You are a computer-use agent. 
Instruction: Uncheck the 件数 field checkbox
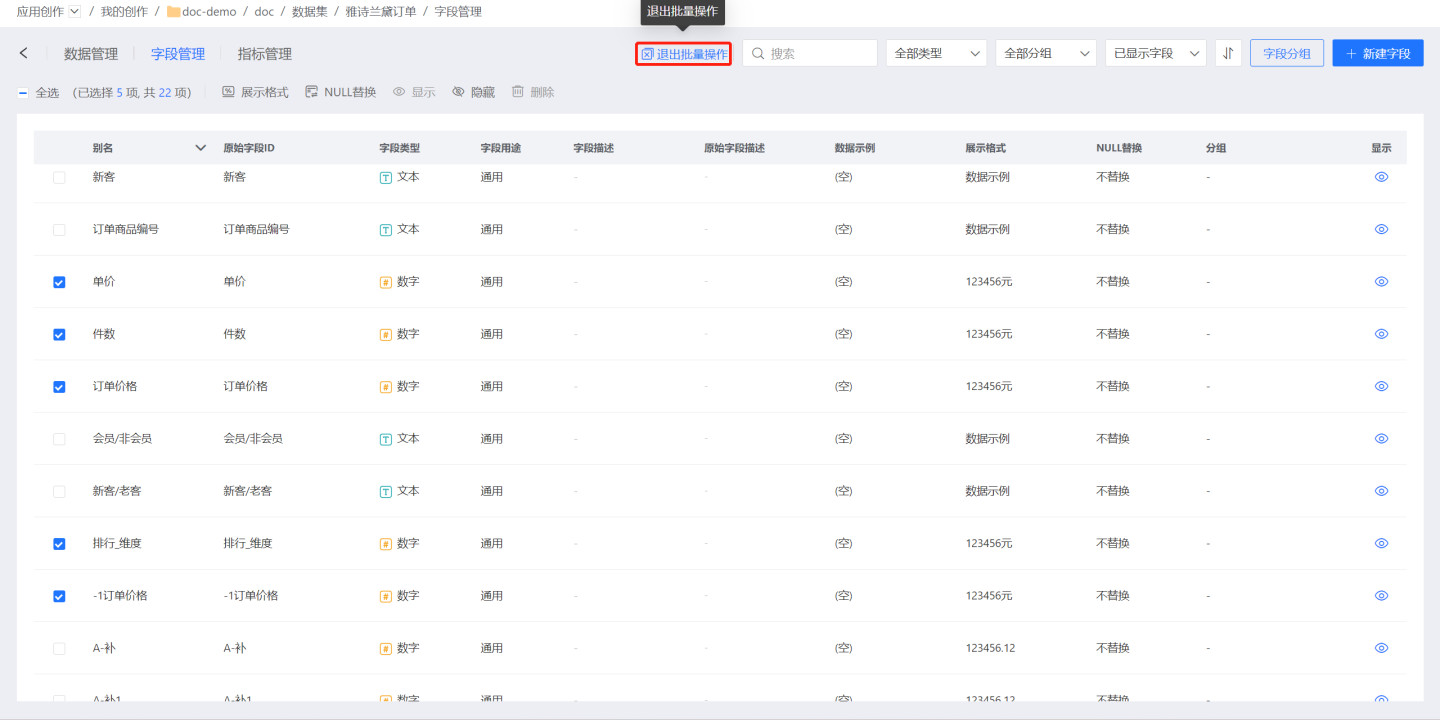tap(59, 335)
